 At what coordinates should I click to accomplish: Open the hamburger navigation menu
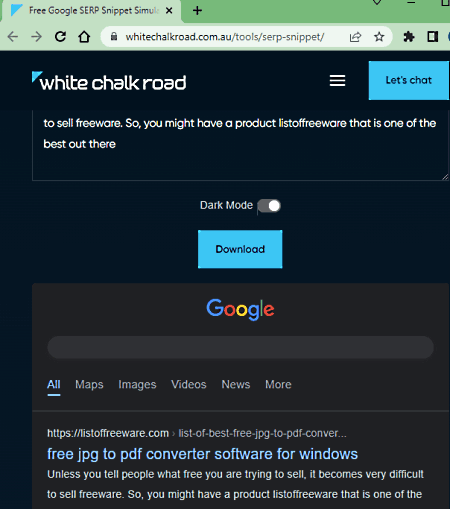(x=337, y=81)
